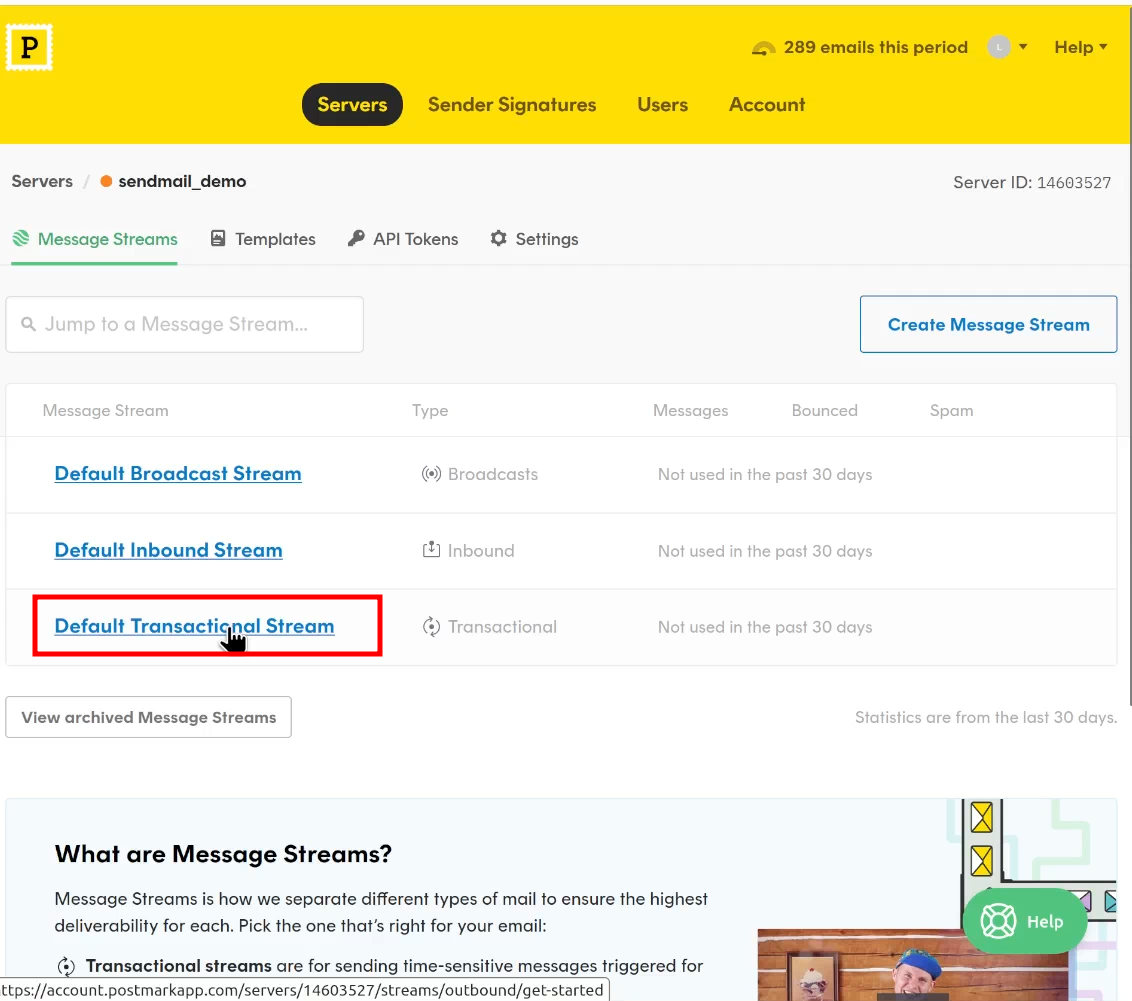1132x1001 pixels.
Task: Click the API Tokens key icon
Action: [x=356, y=238]
